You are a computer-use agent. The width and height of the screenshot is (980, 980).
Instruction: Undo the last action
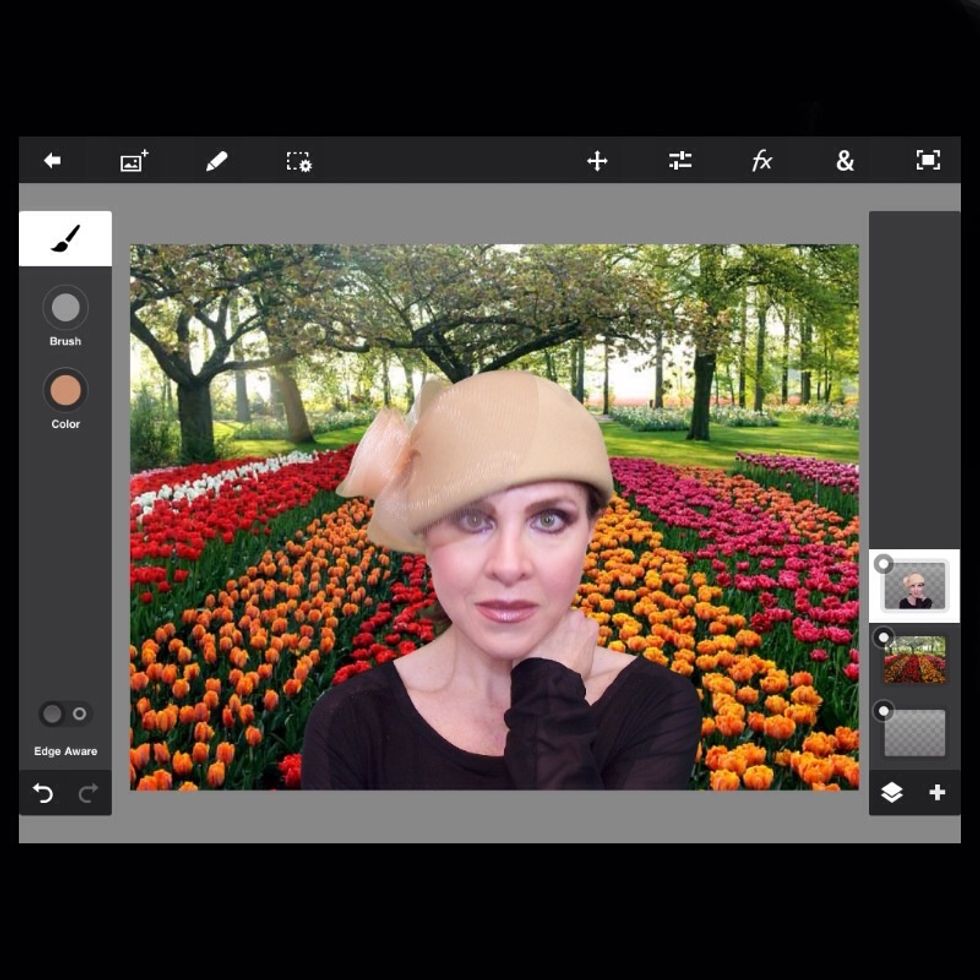(42, 793)
